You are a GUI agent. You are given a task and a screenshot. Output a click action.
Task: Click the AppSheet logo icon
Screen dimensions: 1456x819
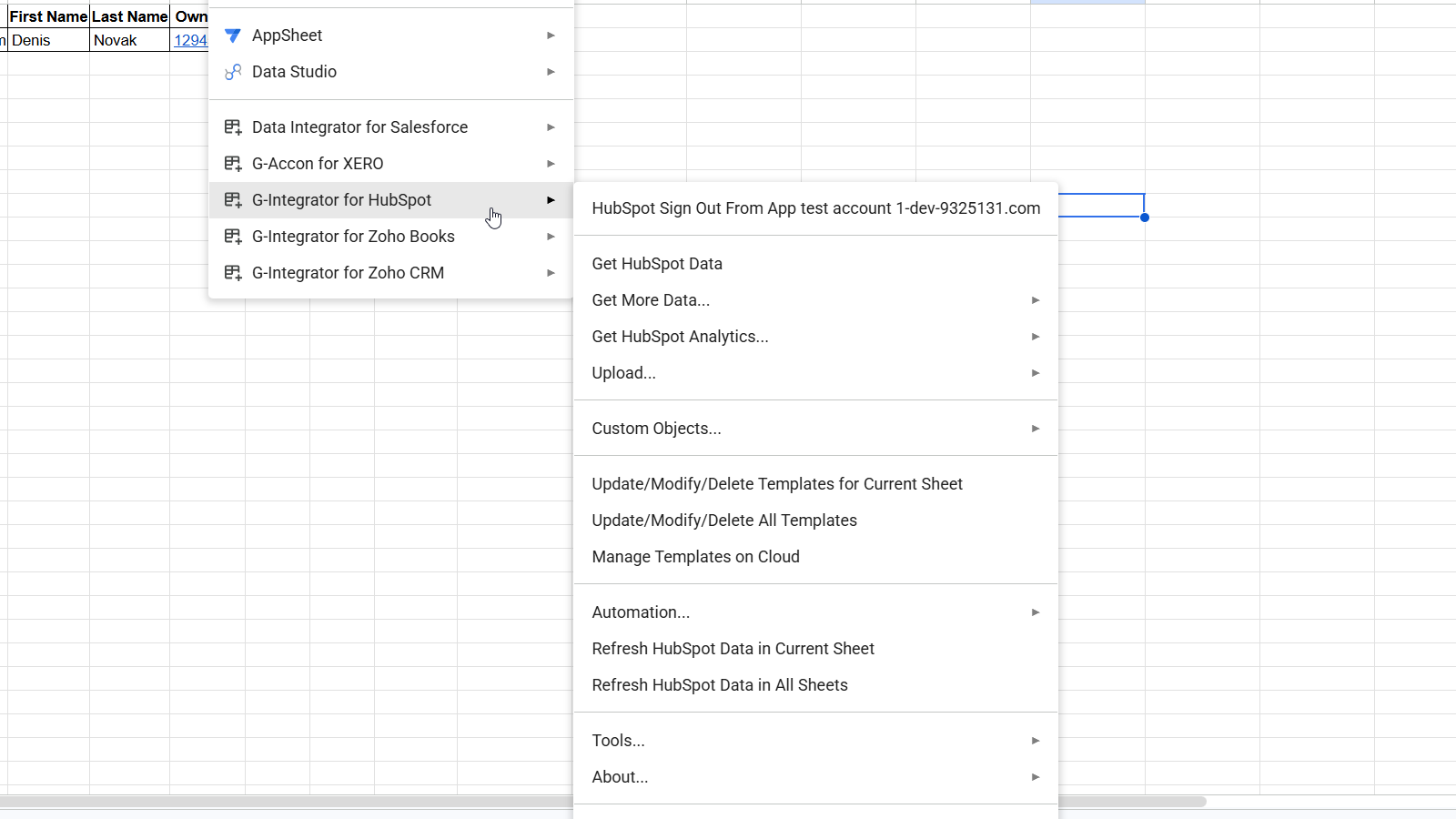point(233,35)
